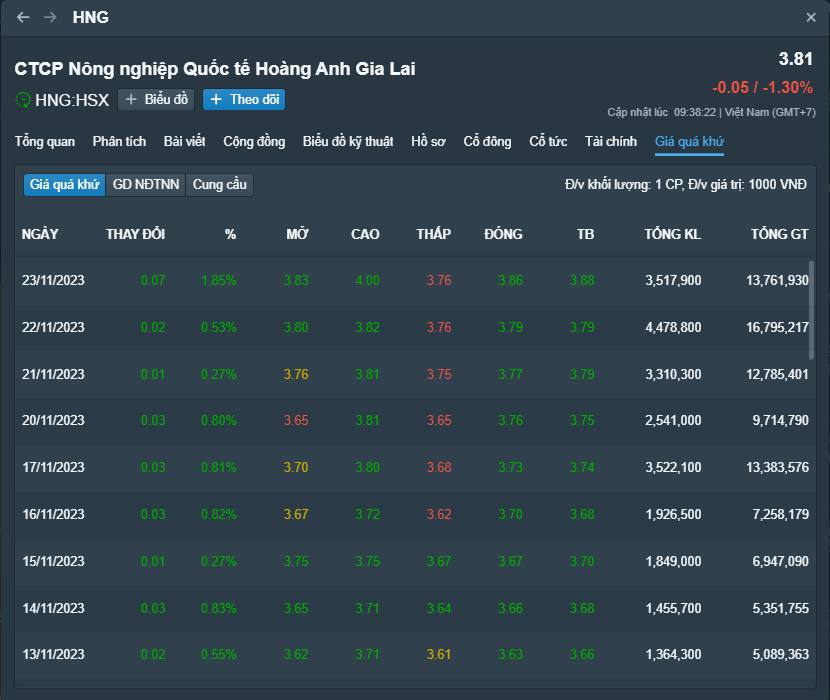Screen dimensions: 830x700
Task: Select the 20/11/2023 date cell
Action: [53, 420]
